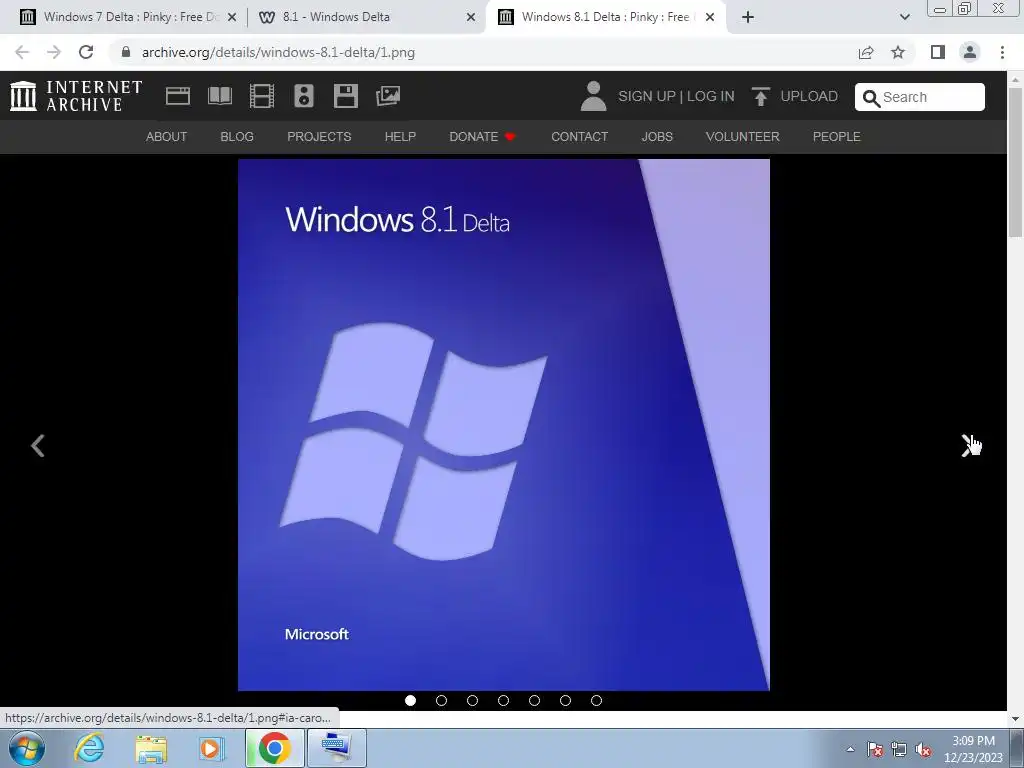Click the CONTACT link
1024x768 pixels.
(579, 136)
